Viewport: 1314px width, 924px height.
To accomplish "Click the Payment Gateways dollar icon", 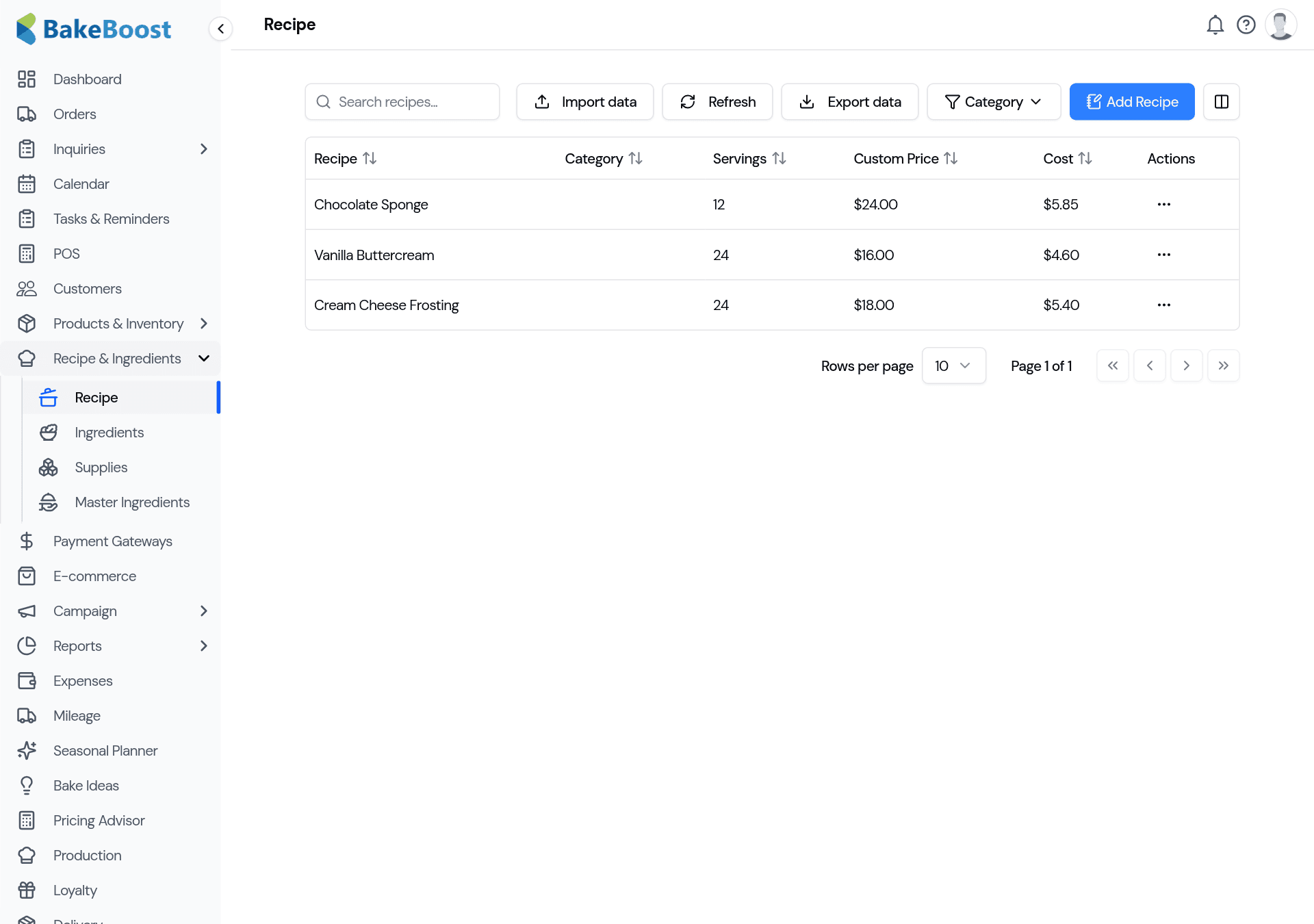I will pos(27,541).
